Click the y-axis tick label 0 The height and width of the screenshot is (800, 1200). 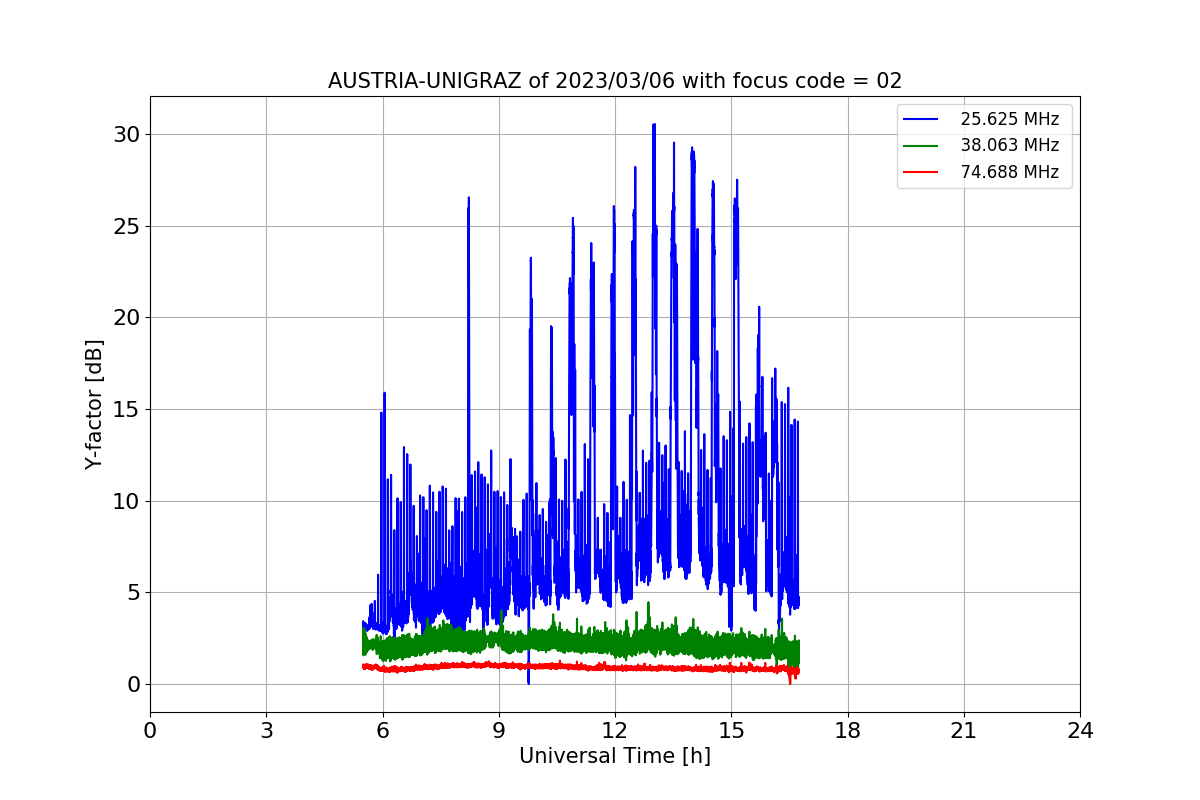click(x=133, y=685)
